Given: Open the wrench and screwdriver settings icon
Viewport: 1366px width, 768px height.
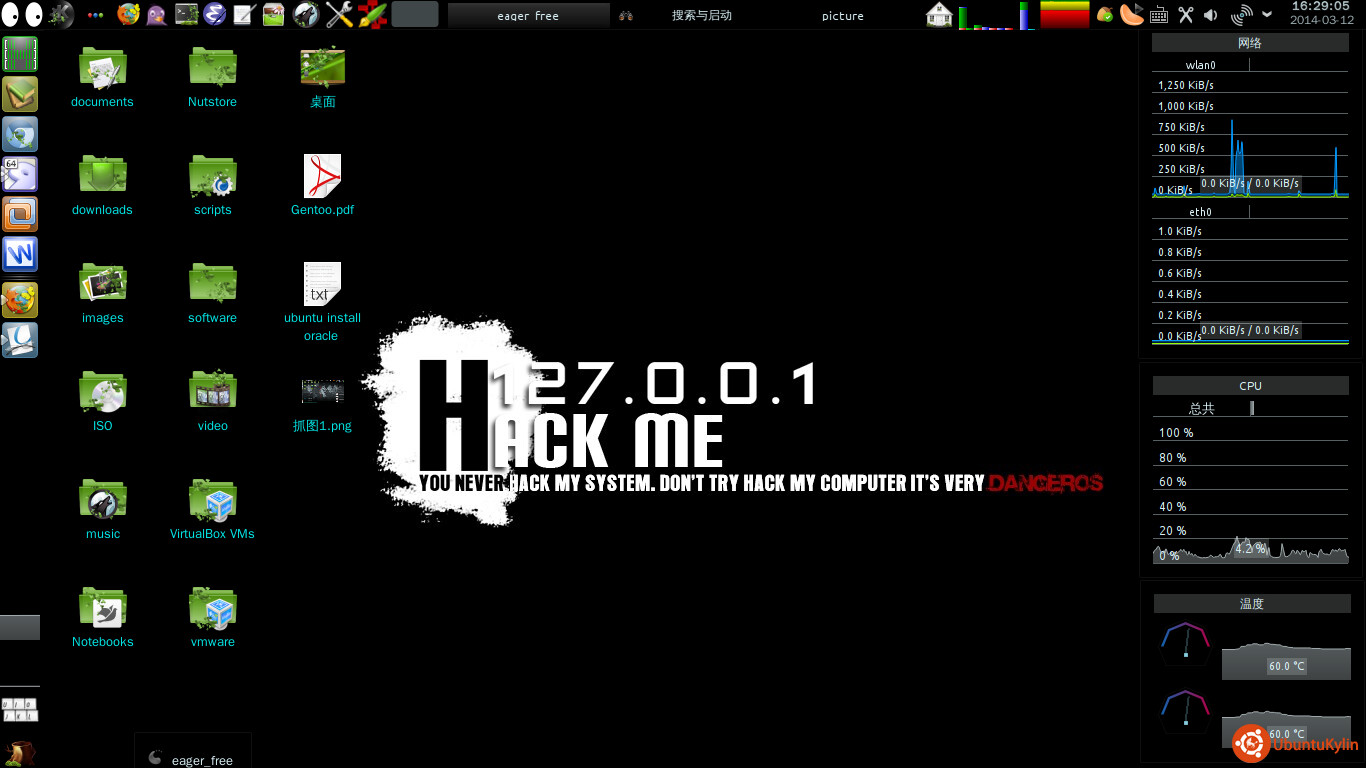Looking at the screenshot, I should coord(339,14).
